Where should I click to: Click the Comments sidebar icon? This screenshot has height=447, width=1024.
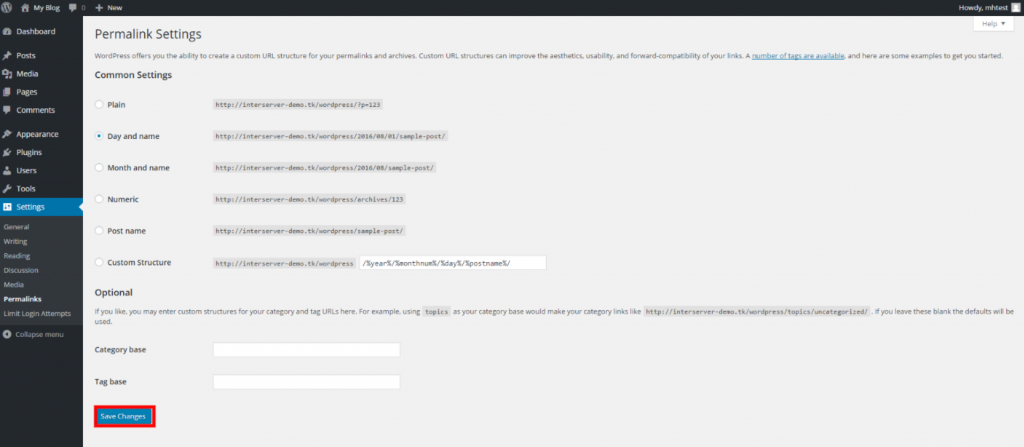click(7, 110)
